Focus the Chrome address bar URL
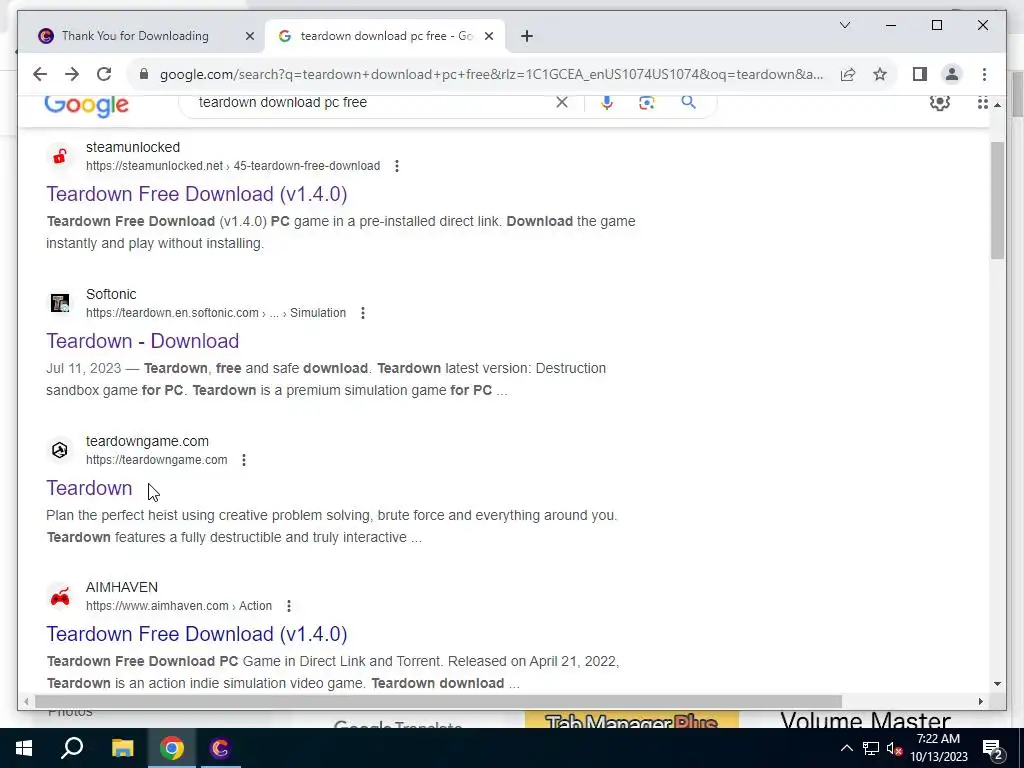Image resolution: width=1024 pixels, height=768 pixels. [491, 74]
